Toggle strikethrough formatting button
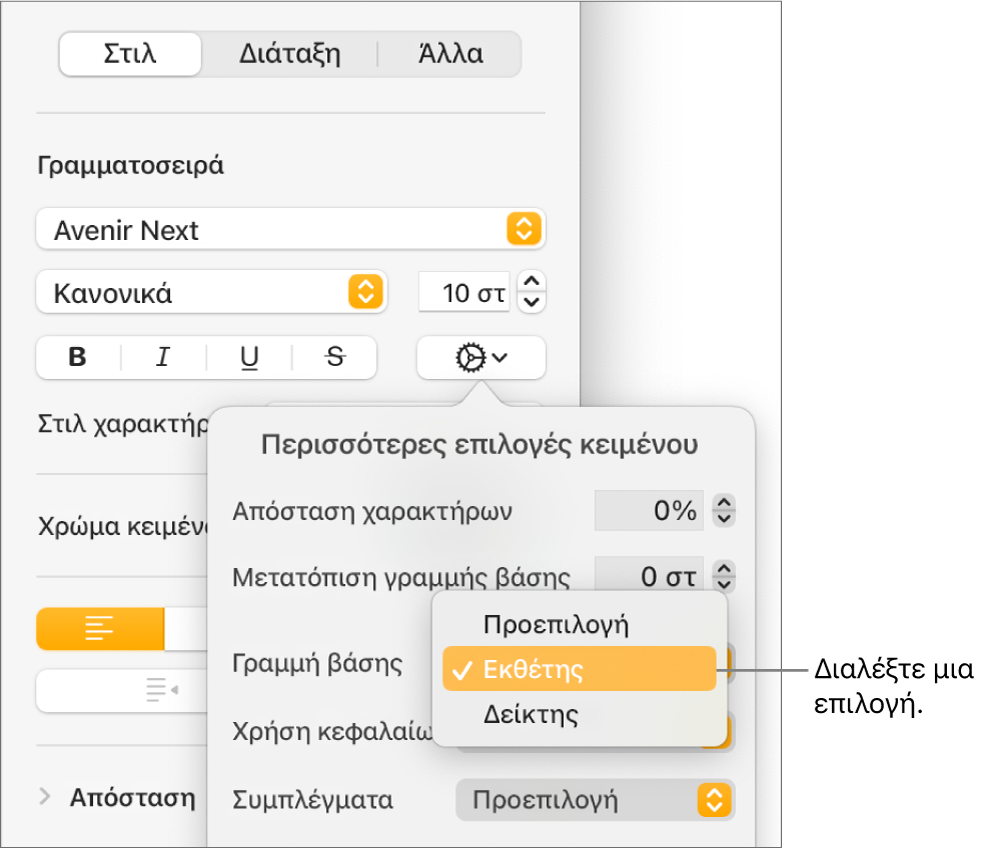The width and height of the screenshot is (991, 849). (335, 357)
